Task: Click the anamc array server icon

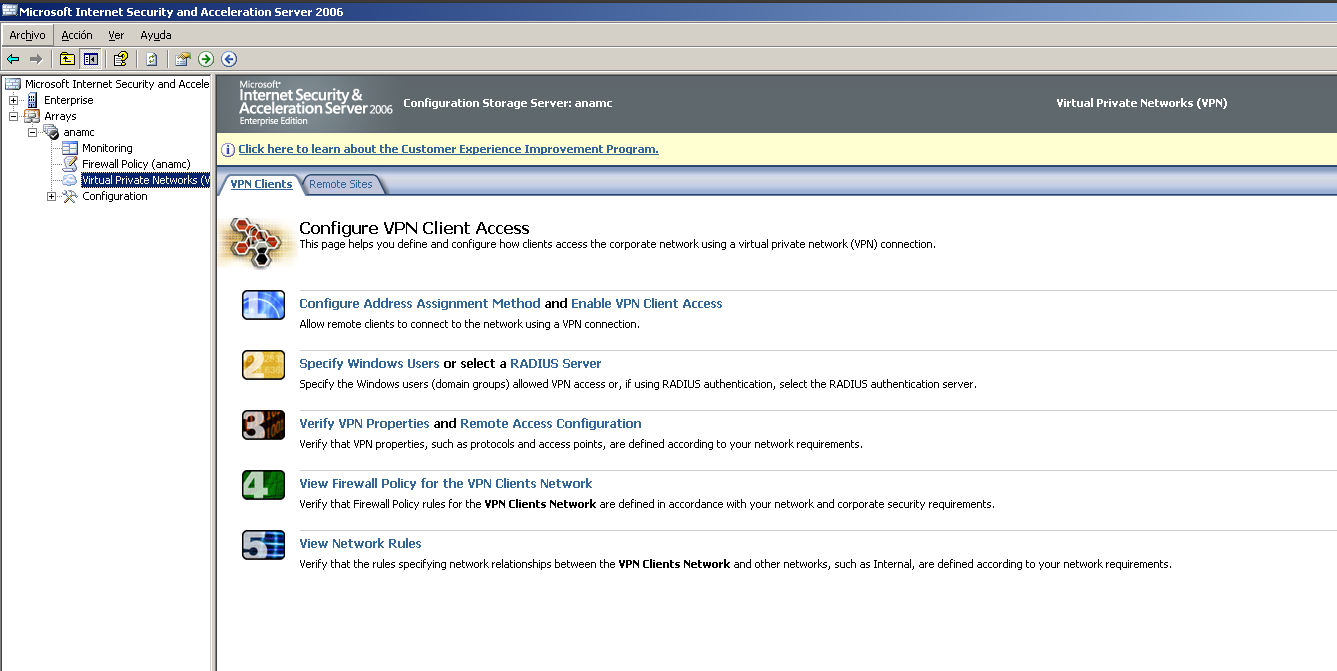Action: [51, 132]
